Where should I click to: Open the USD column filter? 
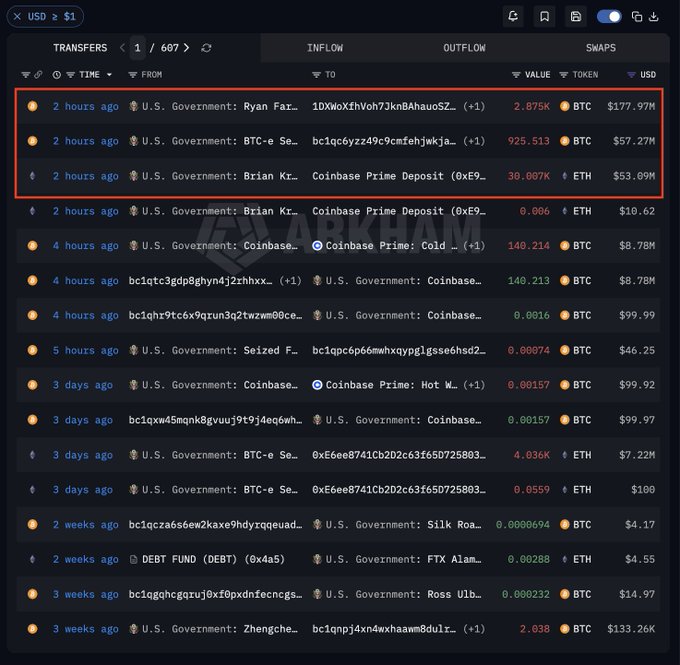click(x=631, y=75)
